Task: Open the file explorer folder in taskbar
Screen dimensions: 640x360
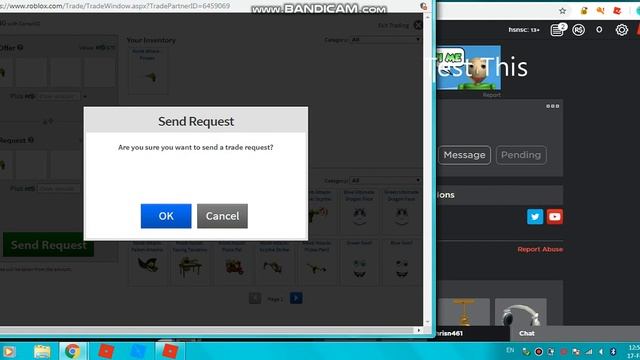Action: click(42, 351)
